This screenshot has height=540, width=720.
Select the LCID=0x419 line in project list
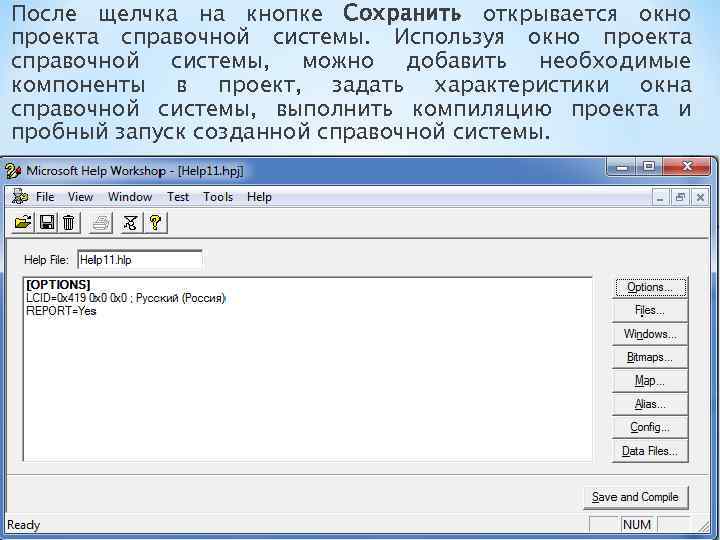pyautogui.click(x=125, y=298)
